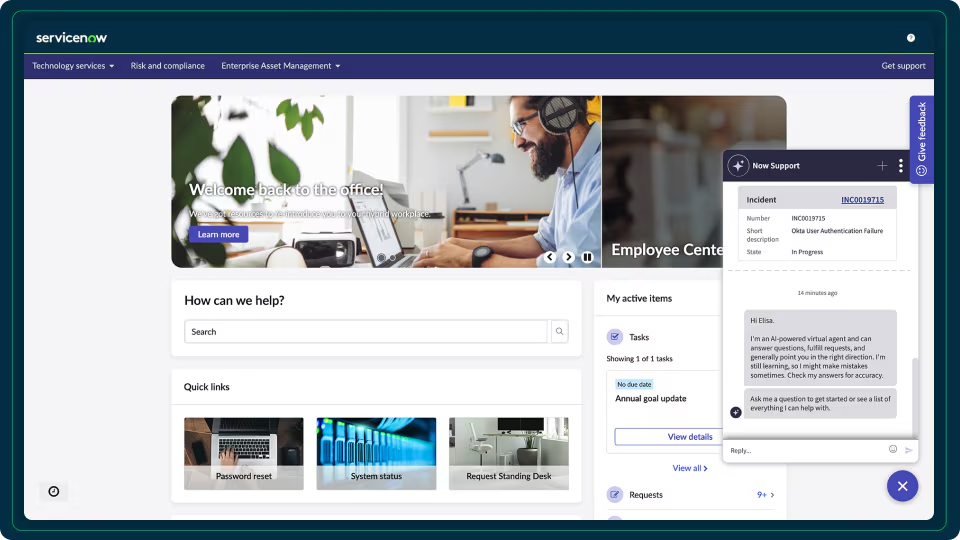Viewport: 960px width, 540px height.
Task: Click the Tasks checklist icon
Action: (615, 337)
